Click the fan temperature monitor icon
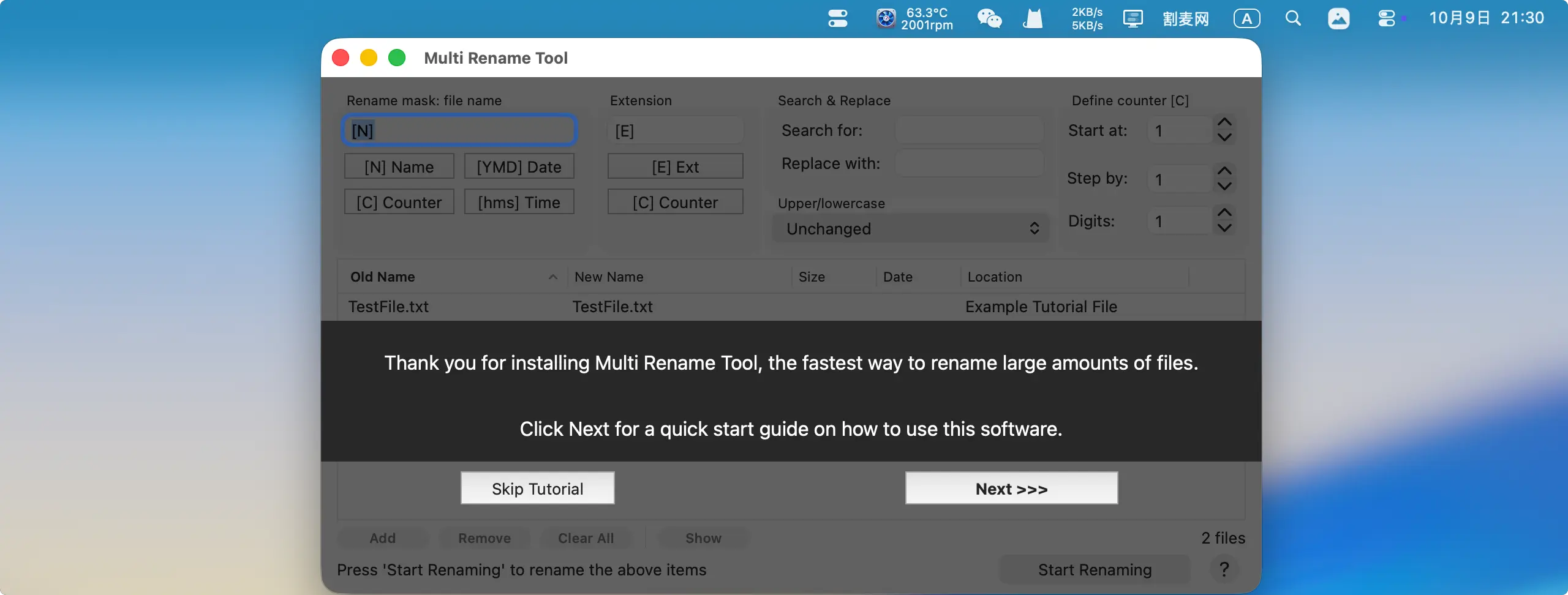 [886, 19]
